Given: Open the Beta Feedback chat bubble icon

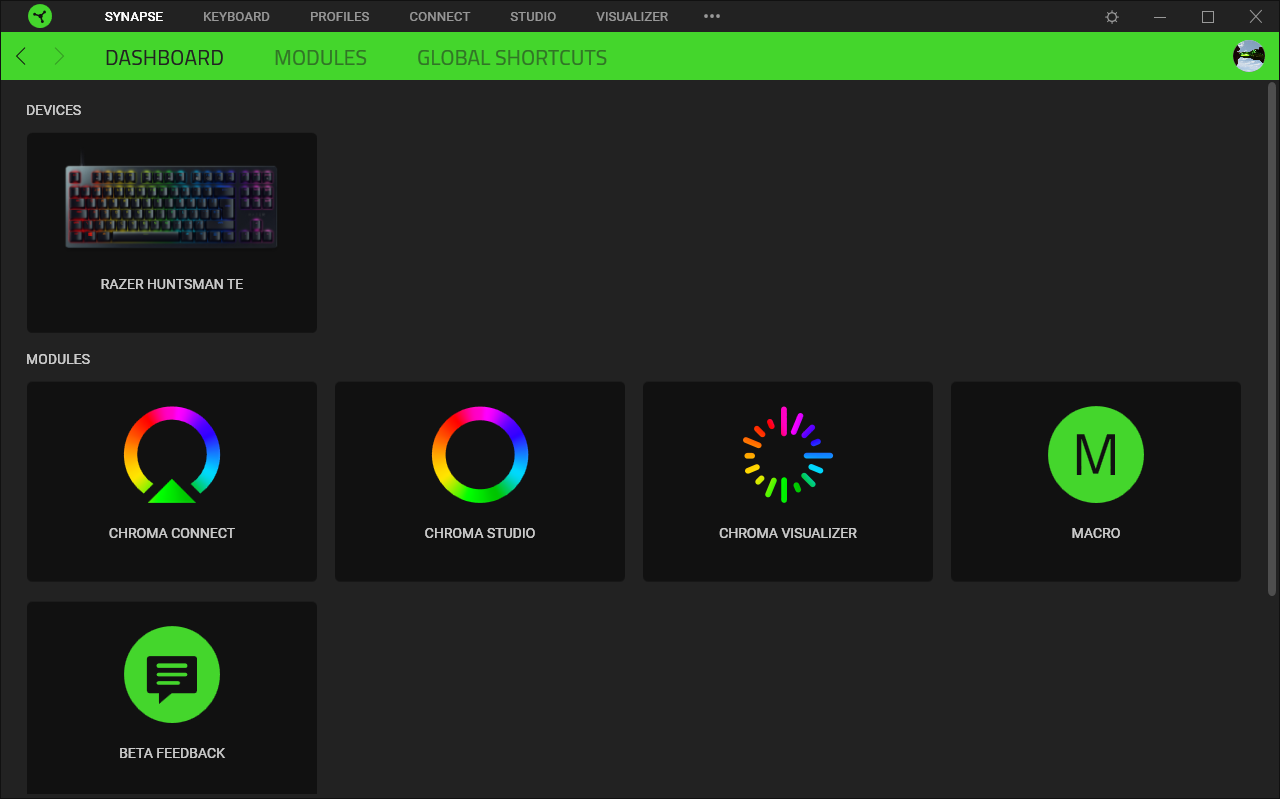Looking at the screenshot, I should pyautogui.click(x=172, y=675).
